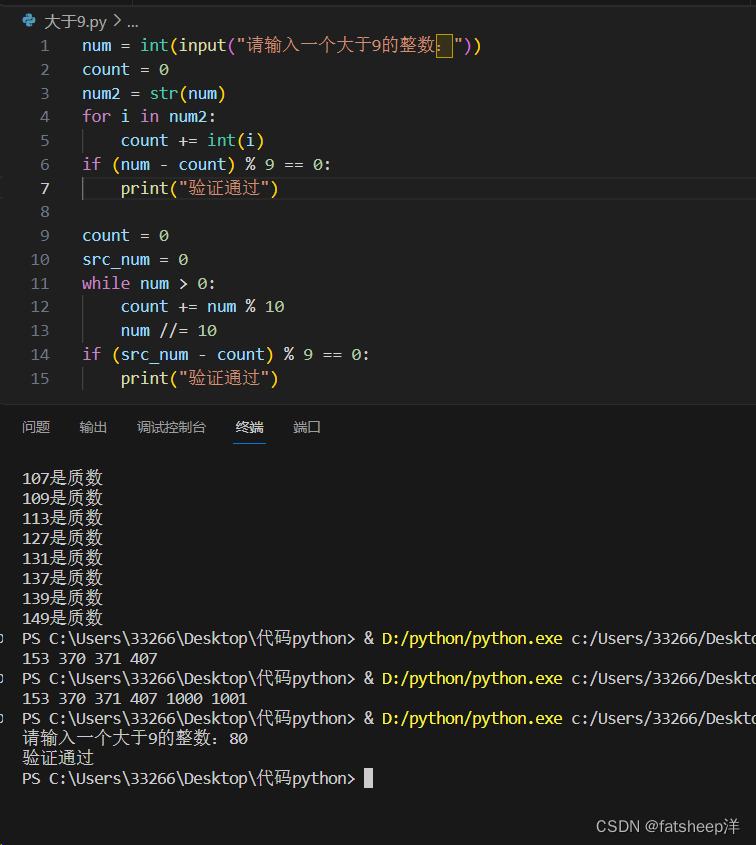Click the terminal output '验证通过'

coord(58,758)
